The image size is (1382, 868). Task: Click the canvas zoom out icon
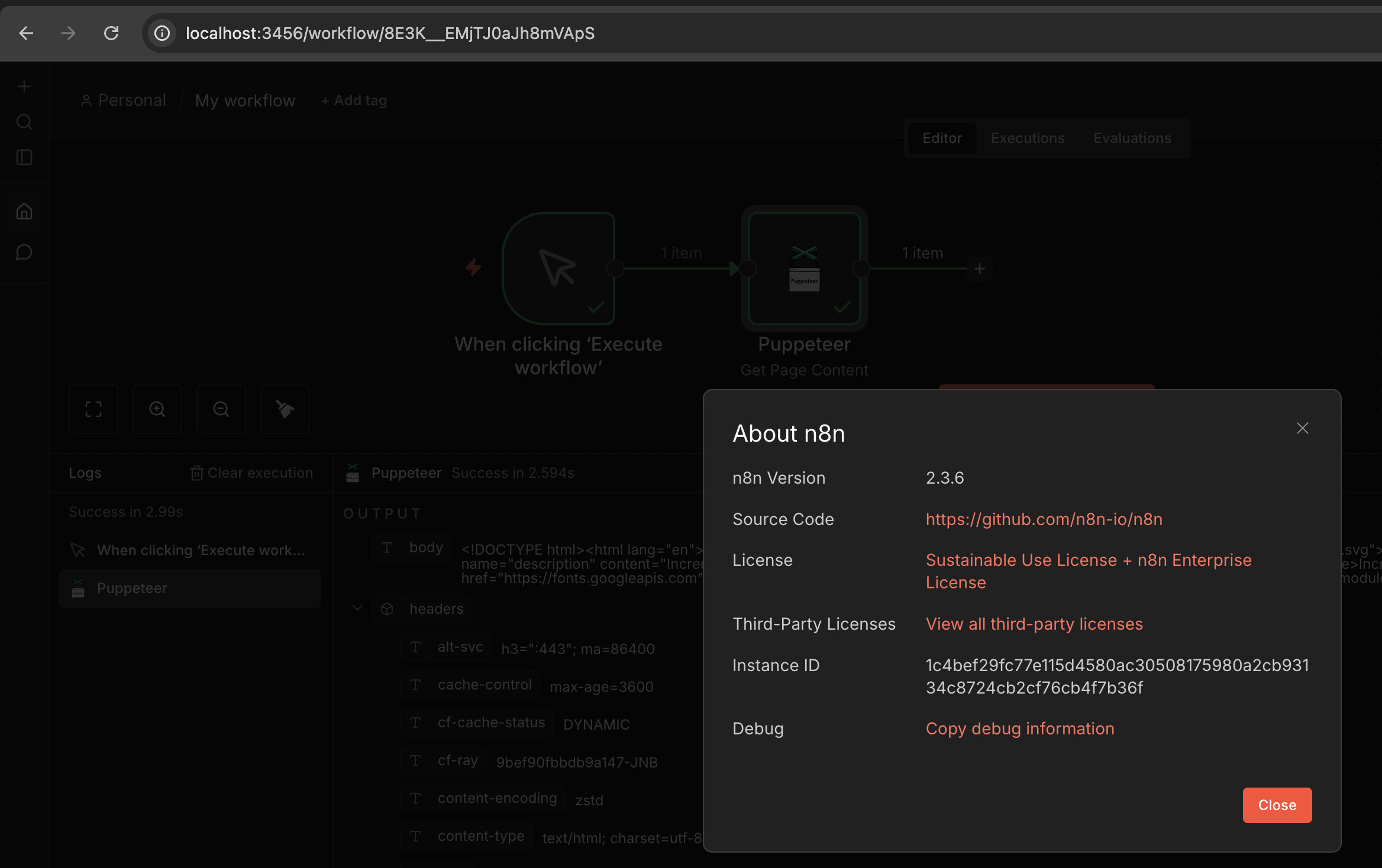tap(221, 409)
